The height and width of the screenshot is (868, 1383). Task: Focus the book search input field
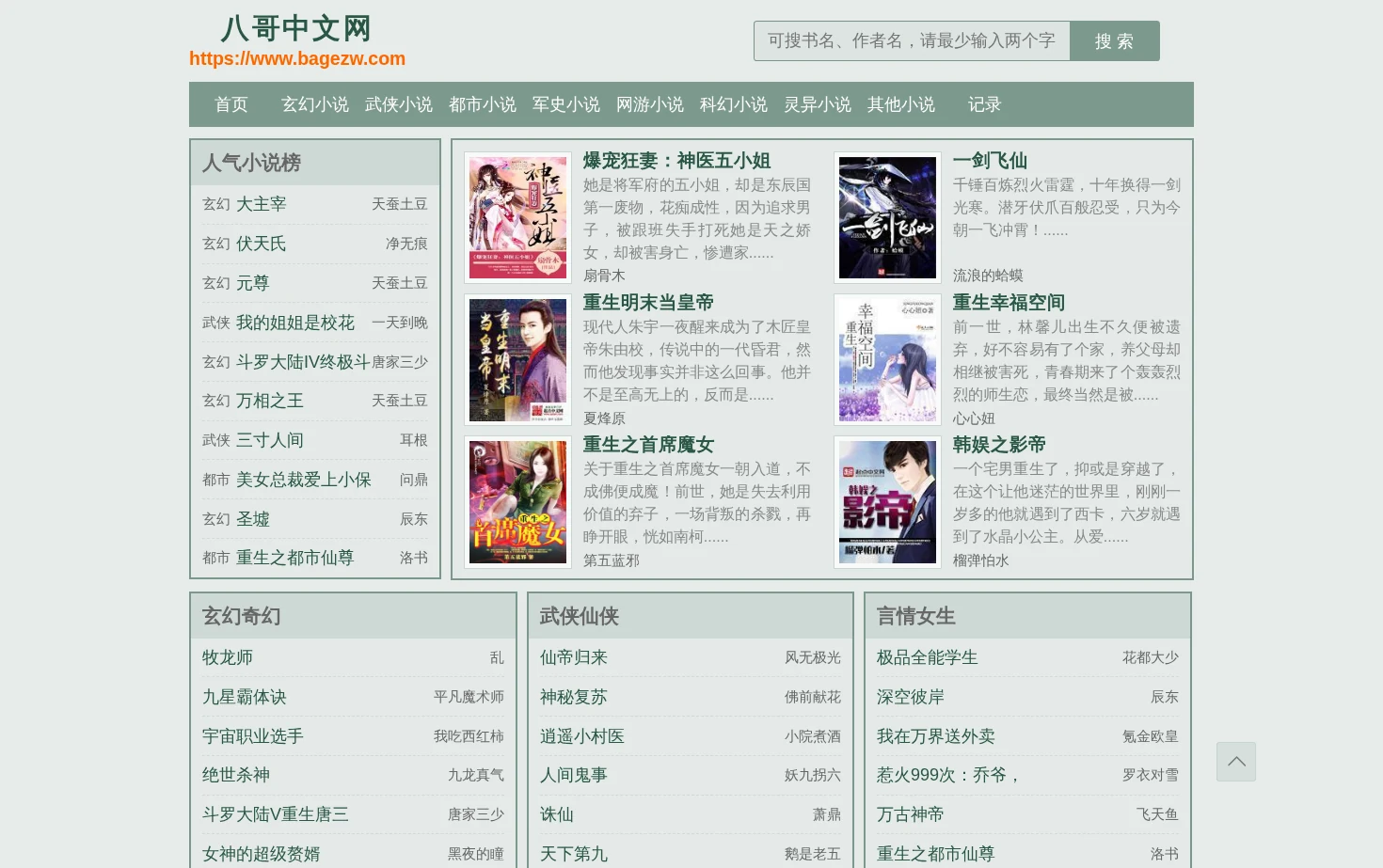[x=912, y=41]
